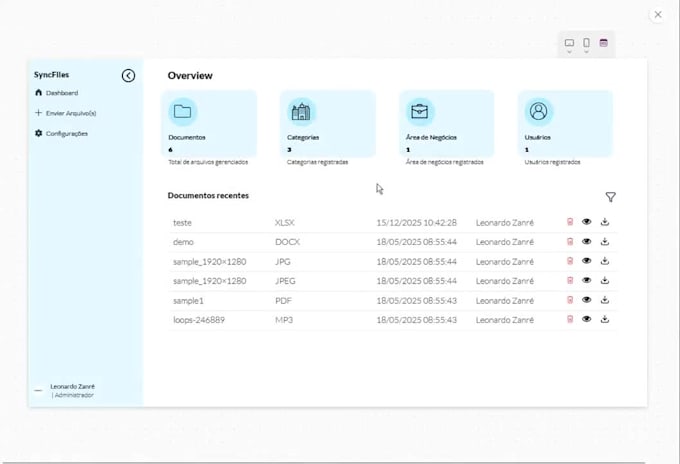Click the JPEG type cell
680x464 pixels.
(285, 281)
